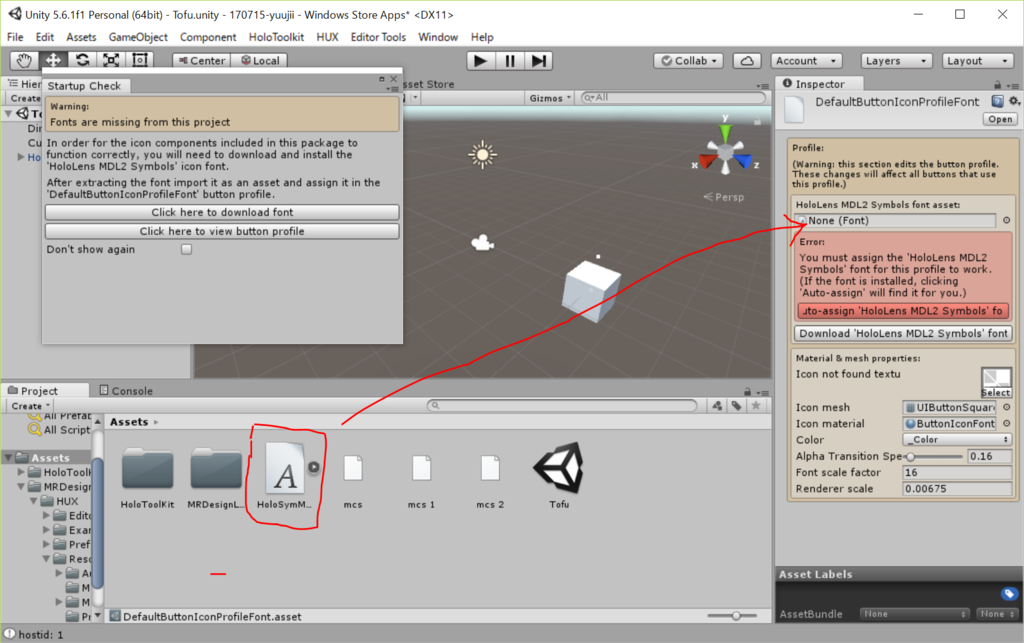Toggle pivot Center mode

(202, 61)
